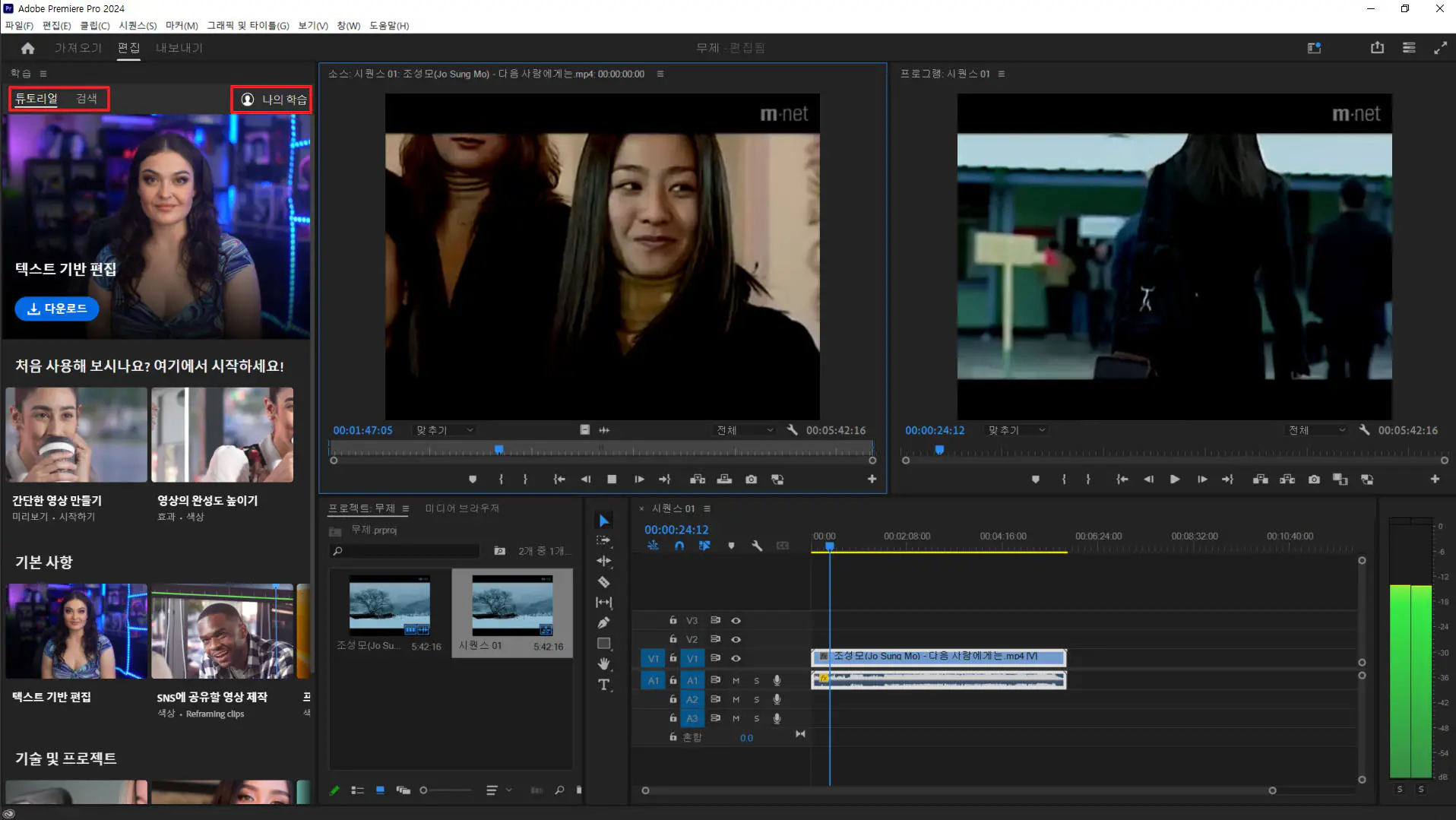
Task: Select the Ripple Edit tool
Action: click(x=604, y=561)
